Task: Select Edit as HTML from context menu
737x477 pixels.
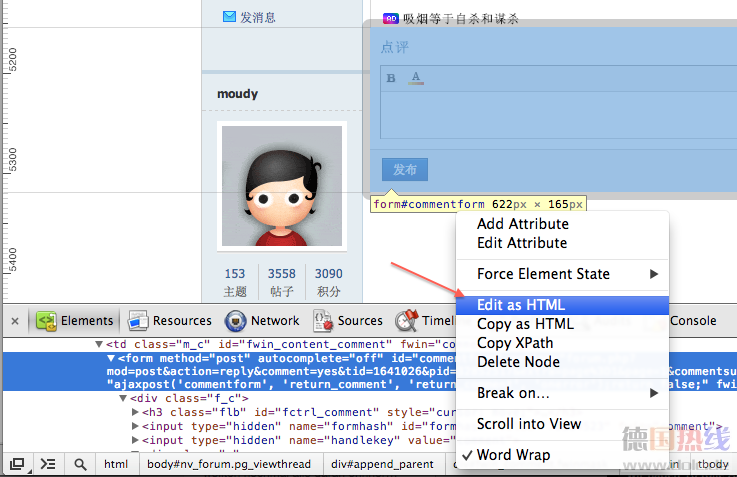Action: point(521,305)
